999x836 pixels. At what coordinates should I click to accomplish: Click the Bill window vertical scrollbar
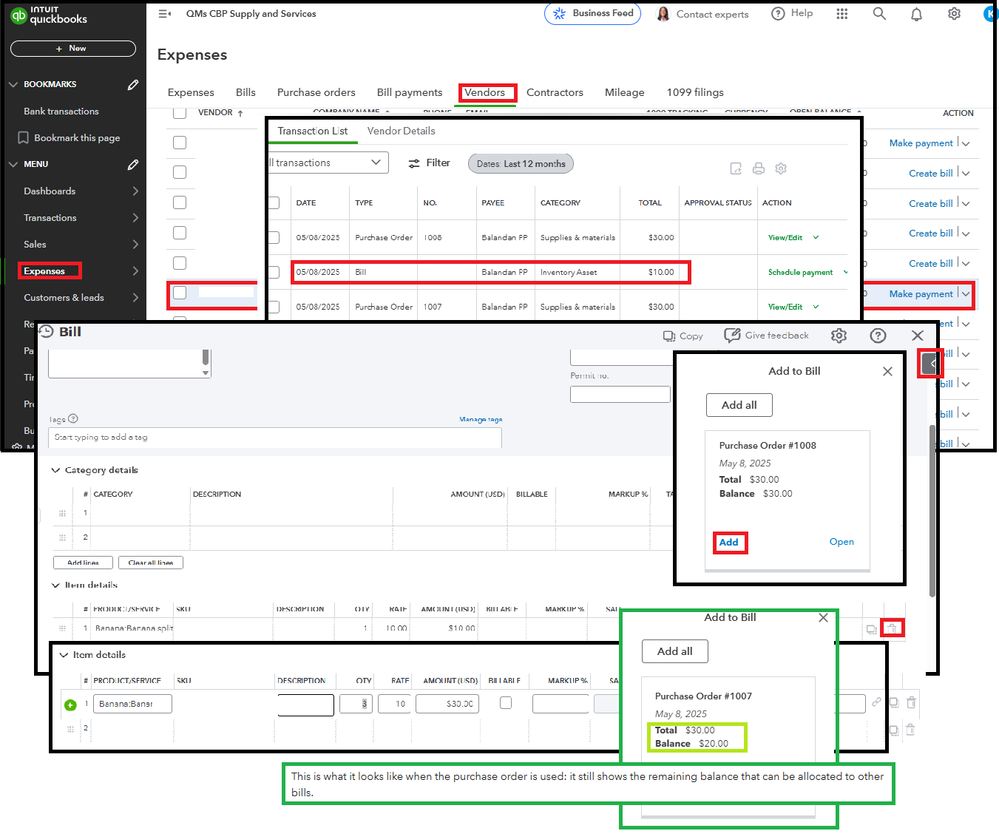[x=932, y=510]
